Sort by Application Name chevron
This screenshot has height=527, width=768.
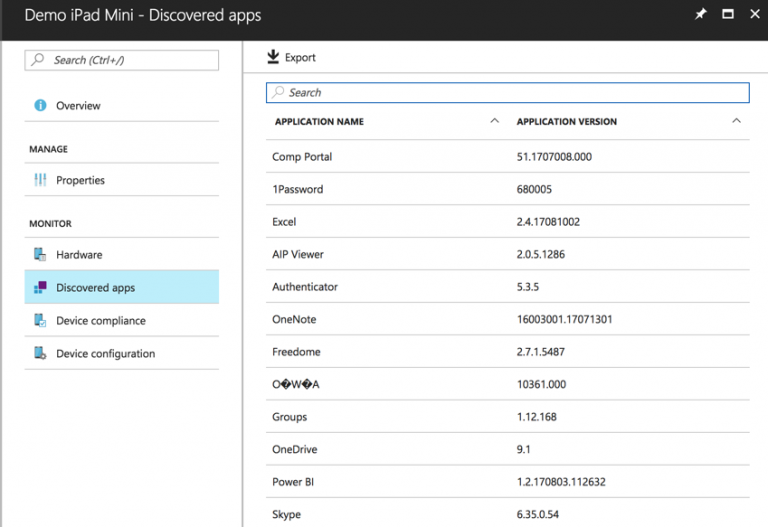click(495, 121)
